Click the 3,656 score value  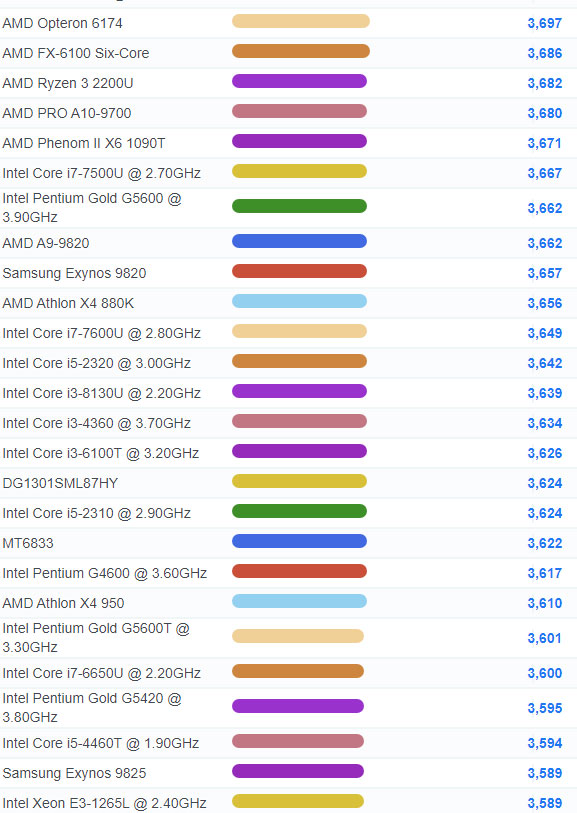point(545,304)
